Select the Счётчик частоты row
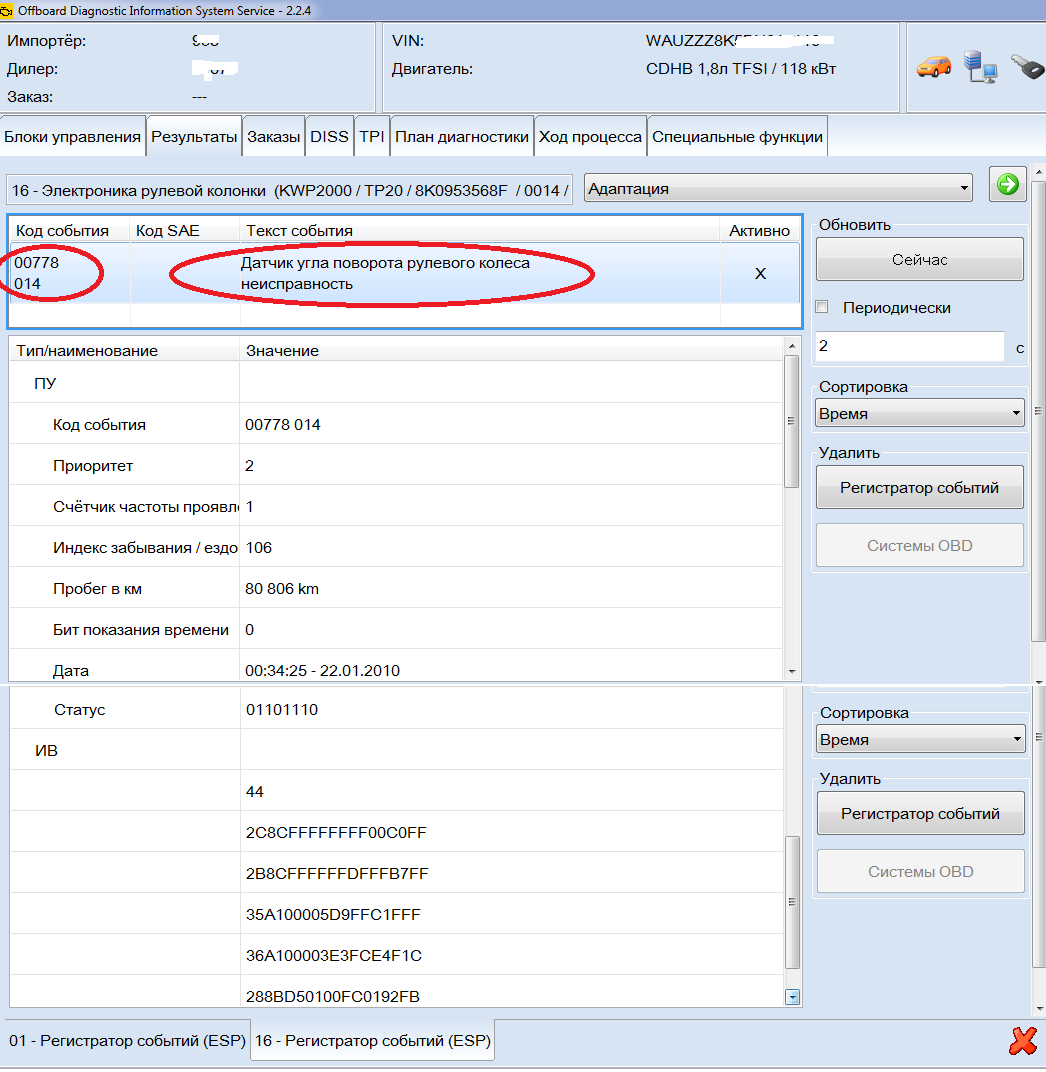The width and height of the screenshot is (1046, 1072). (x=397, y=507)
